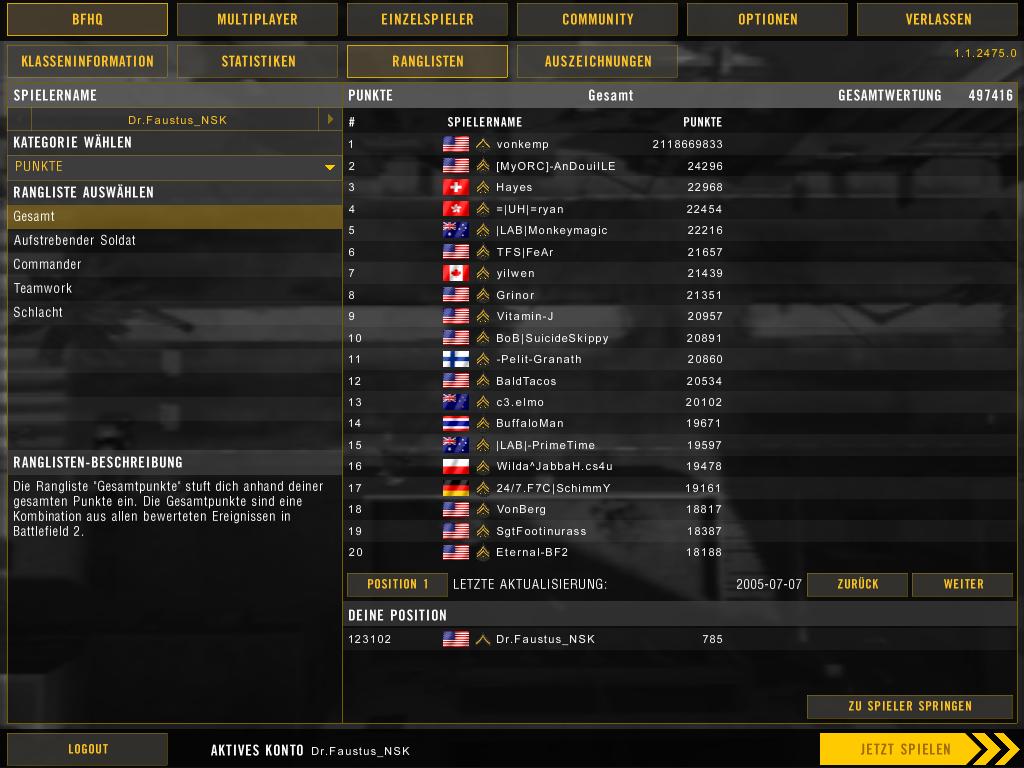Click the rank insignia next to vonkemp
Screen dimensions: 1024x768
483,144
